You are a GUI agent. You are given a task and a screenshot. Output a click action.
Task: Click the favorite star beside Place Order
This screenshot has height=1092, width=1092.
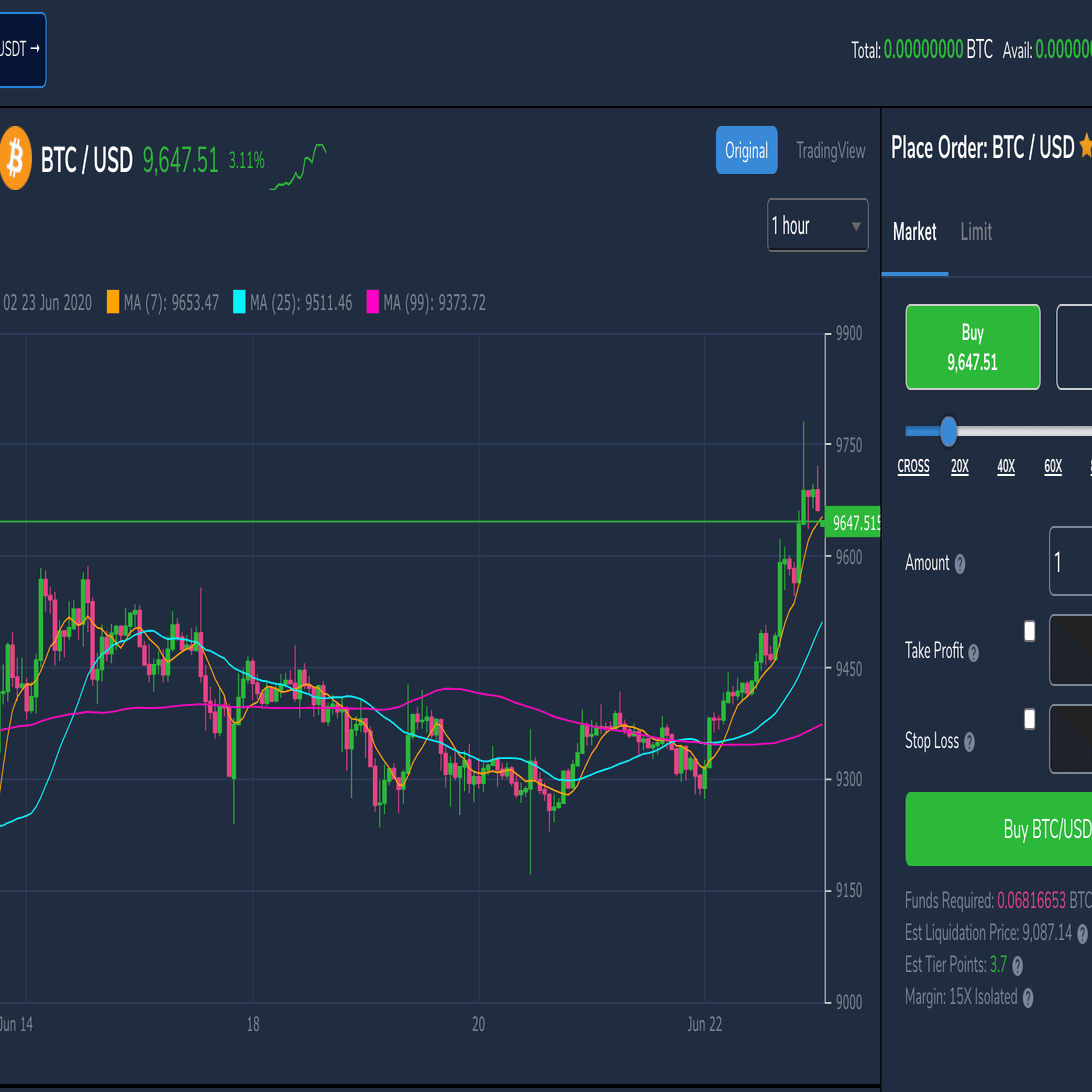(1086, 146)
